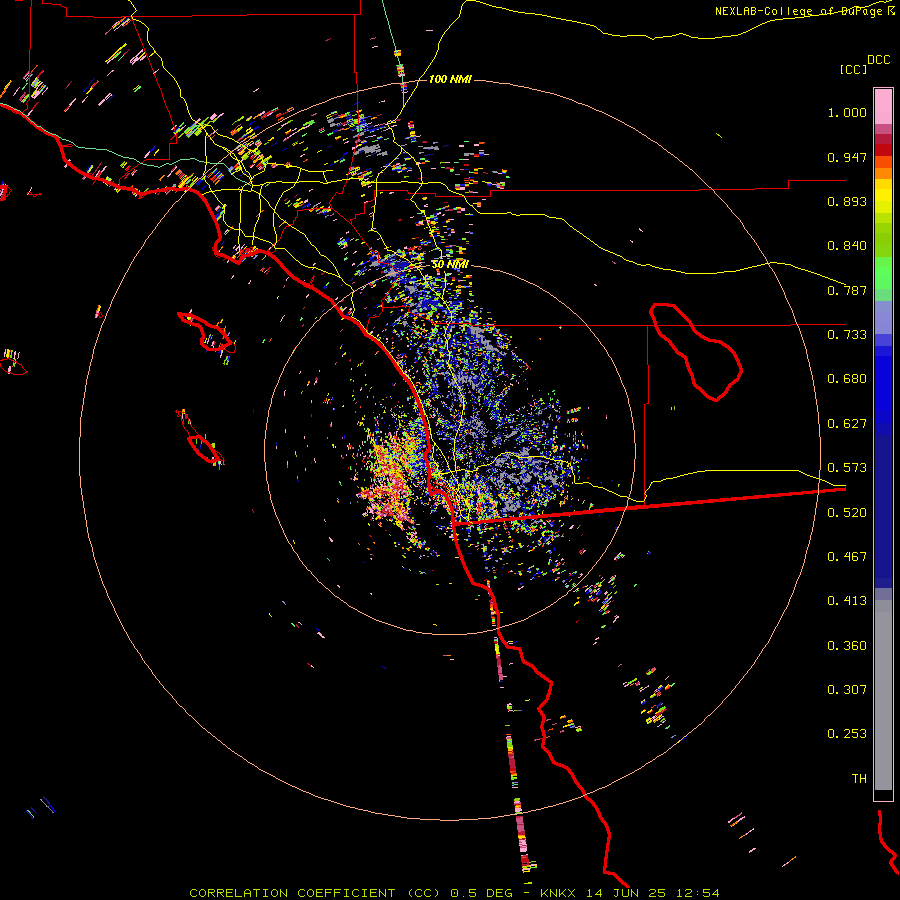
Task: Click the gray segment of the color bar
Action: [x=883, y=695]
